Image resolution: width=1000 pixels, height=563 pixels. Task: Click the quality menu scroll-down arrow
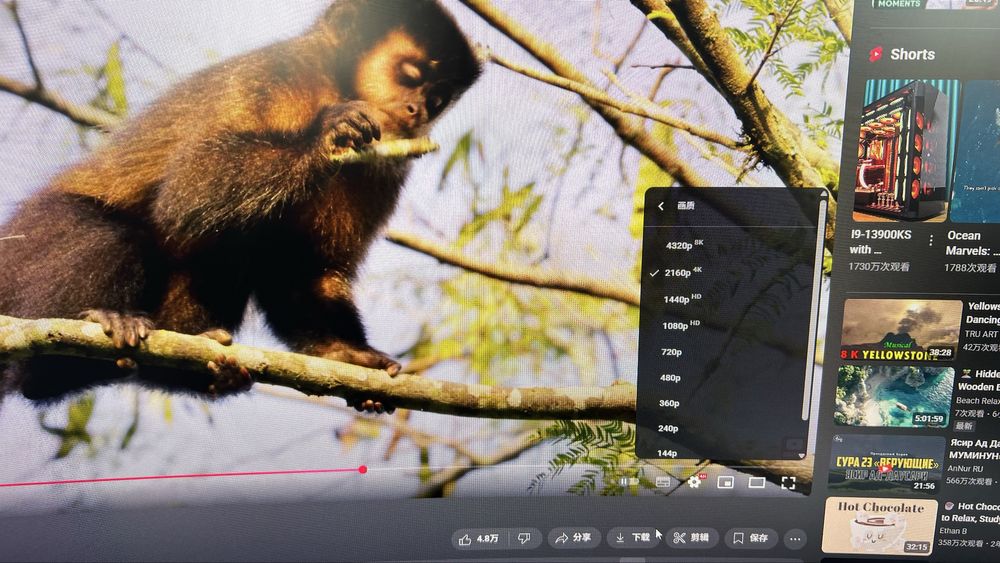(801, 456)
